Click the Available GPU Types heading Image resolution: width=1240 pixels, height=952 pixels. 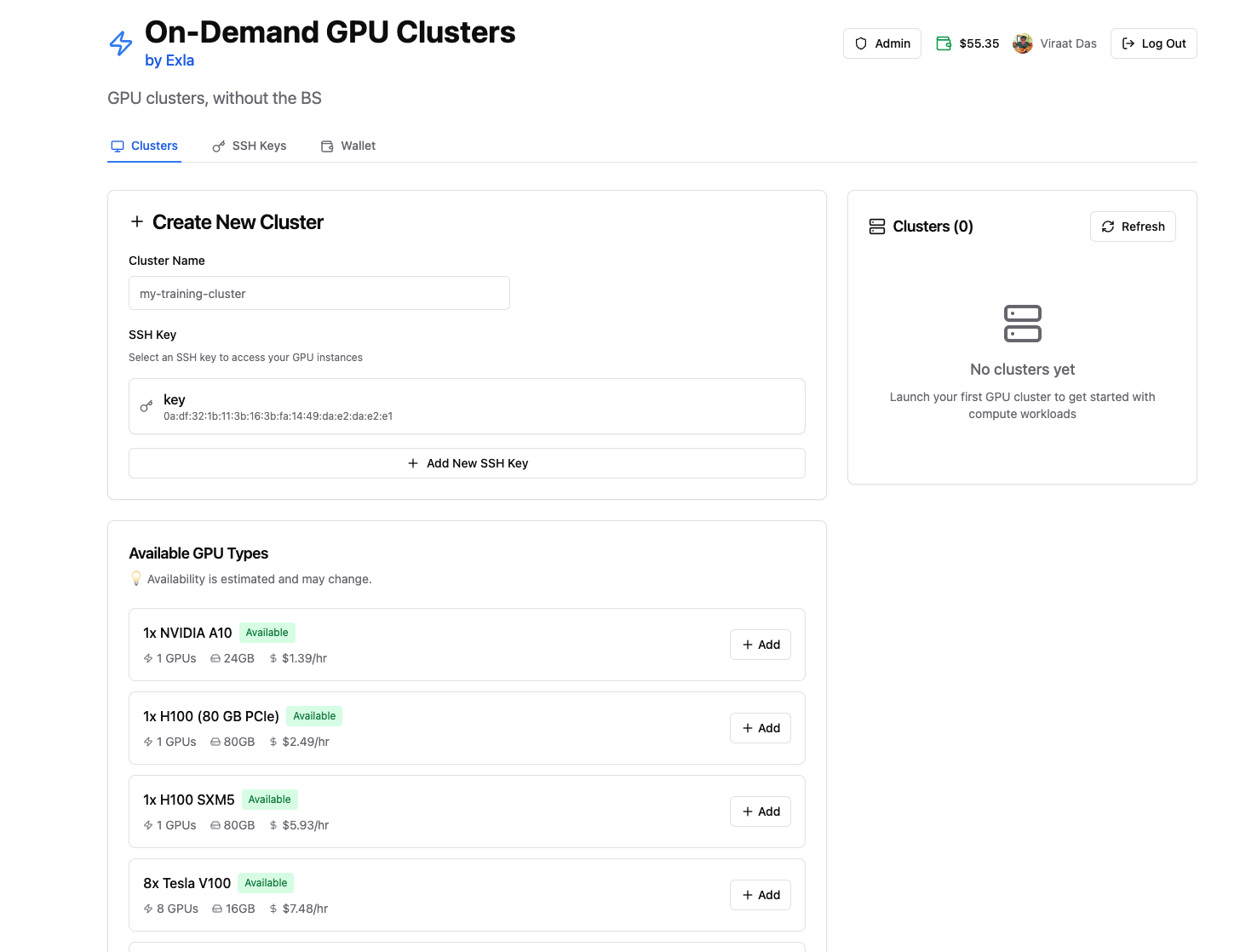pyautogui.click(x=198, y=553)
